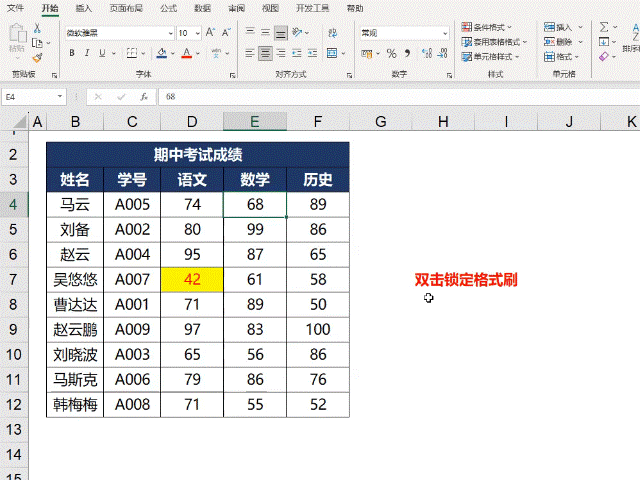Click the Accounting Number Format icon

(x=367, y=53)
